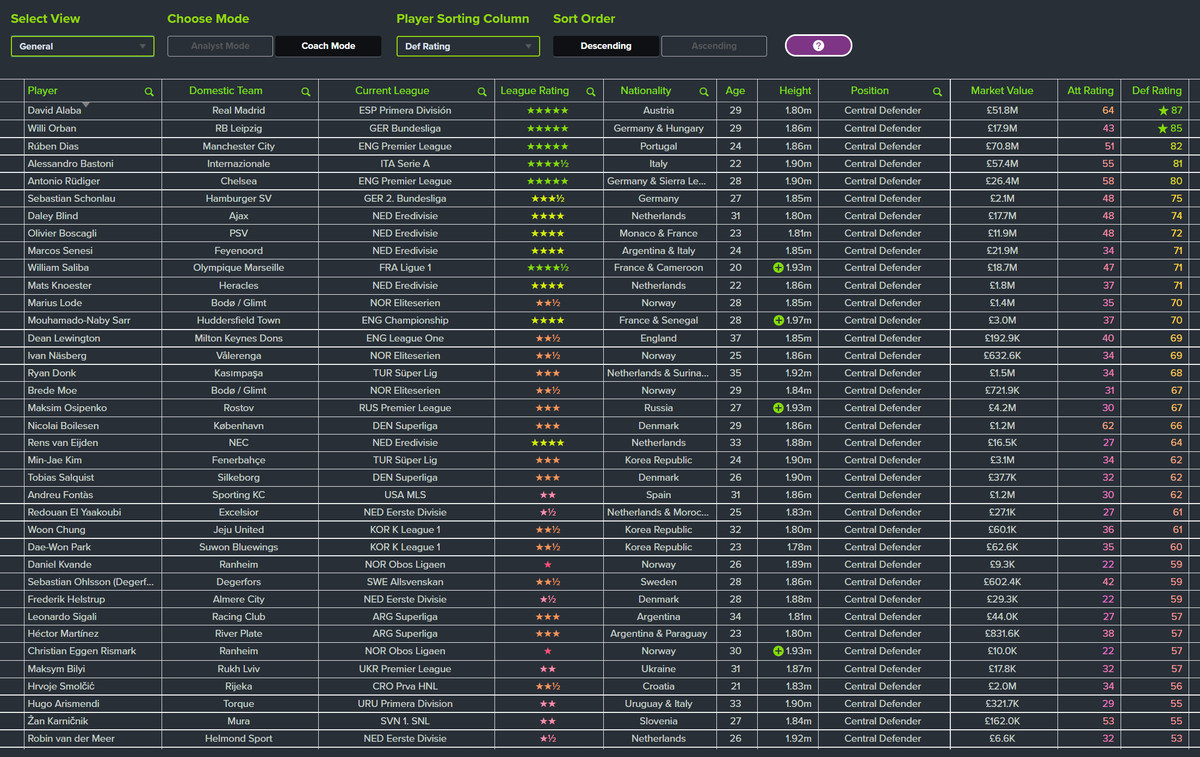Click league cell ITA Serie A
The height and width of the screenshot is (757, 1200).
coord(406,163)
